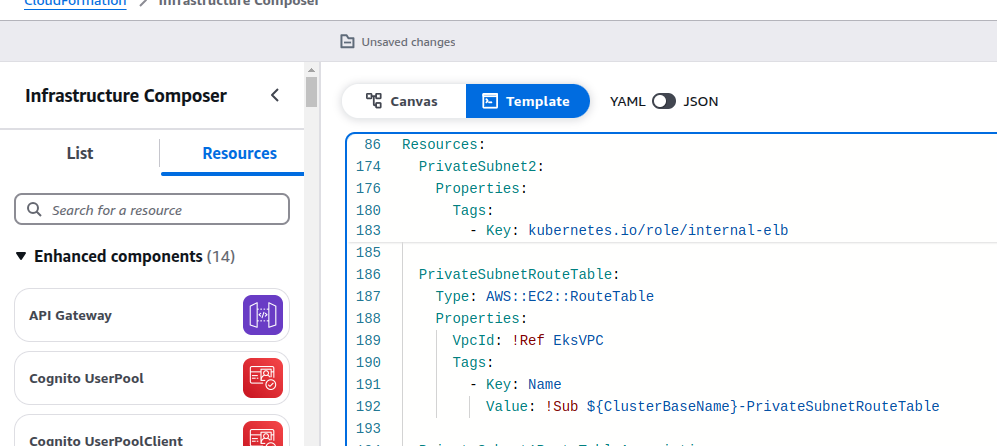
Task: Click the Unsaved changes folder icon
Action: coord(347,42)
